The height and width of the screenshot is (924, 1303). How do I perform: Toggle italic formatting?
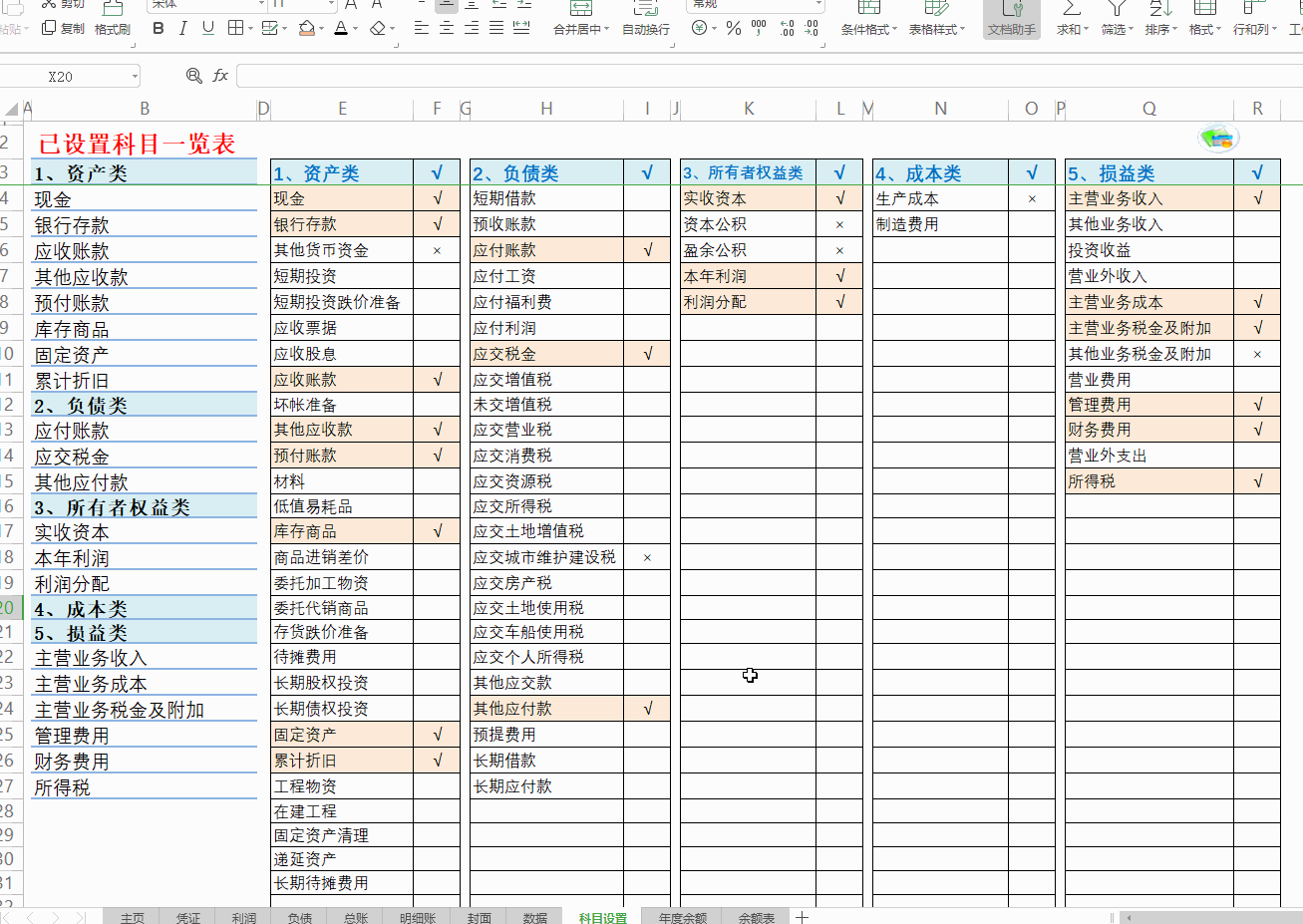tap(183, 27)
